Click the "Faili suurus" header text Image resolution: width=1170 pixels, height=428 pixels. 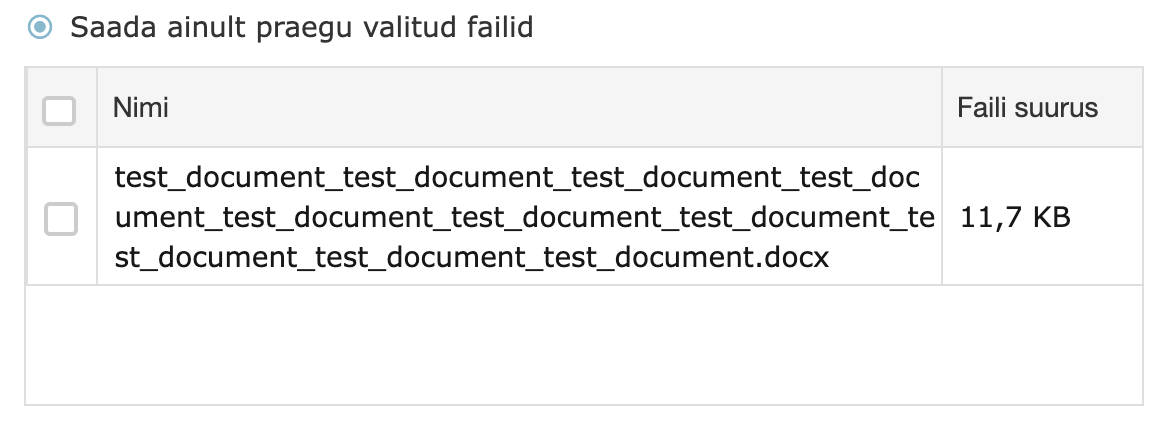point(1027,108)
